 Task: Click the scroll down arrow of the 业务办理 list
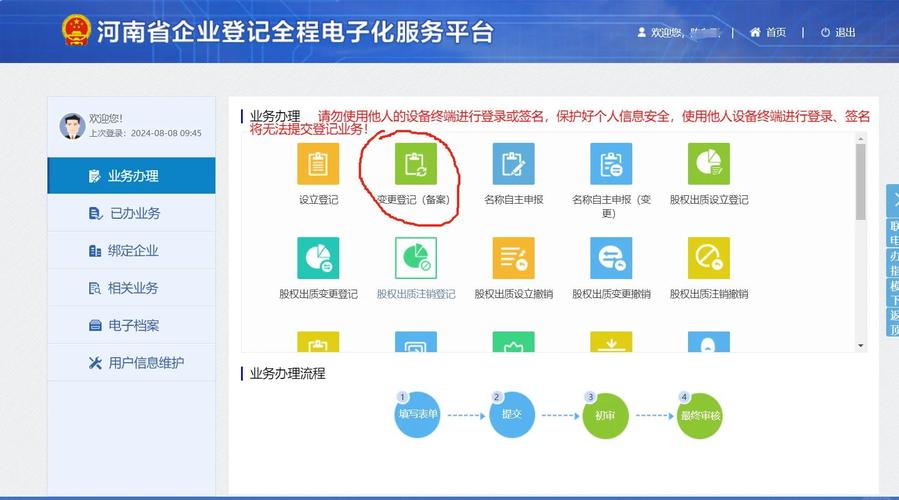(861, 346)
